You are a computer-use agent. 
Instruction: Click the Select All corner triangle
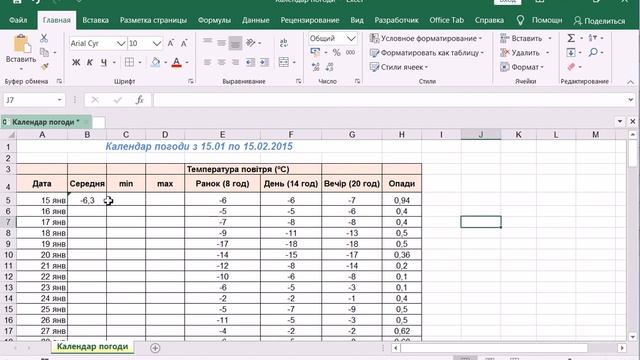click(x=10, y=135)
